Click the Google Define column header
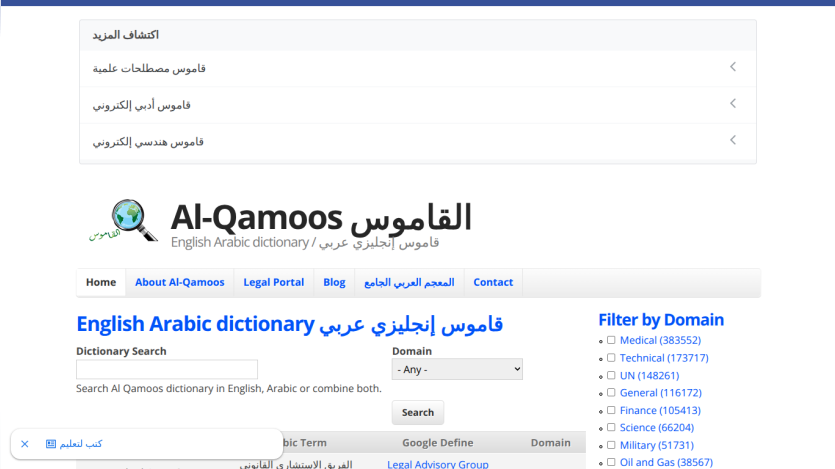Viewport: 835px width, 469px height. click(438, 443)
